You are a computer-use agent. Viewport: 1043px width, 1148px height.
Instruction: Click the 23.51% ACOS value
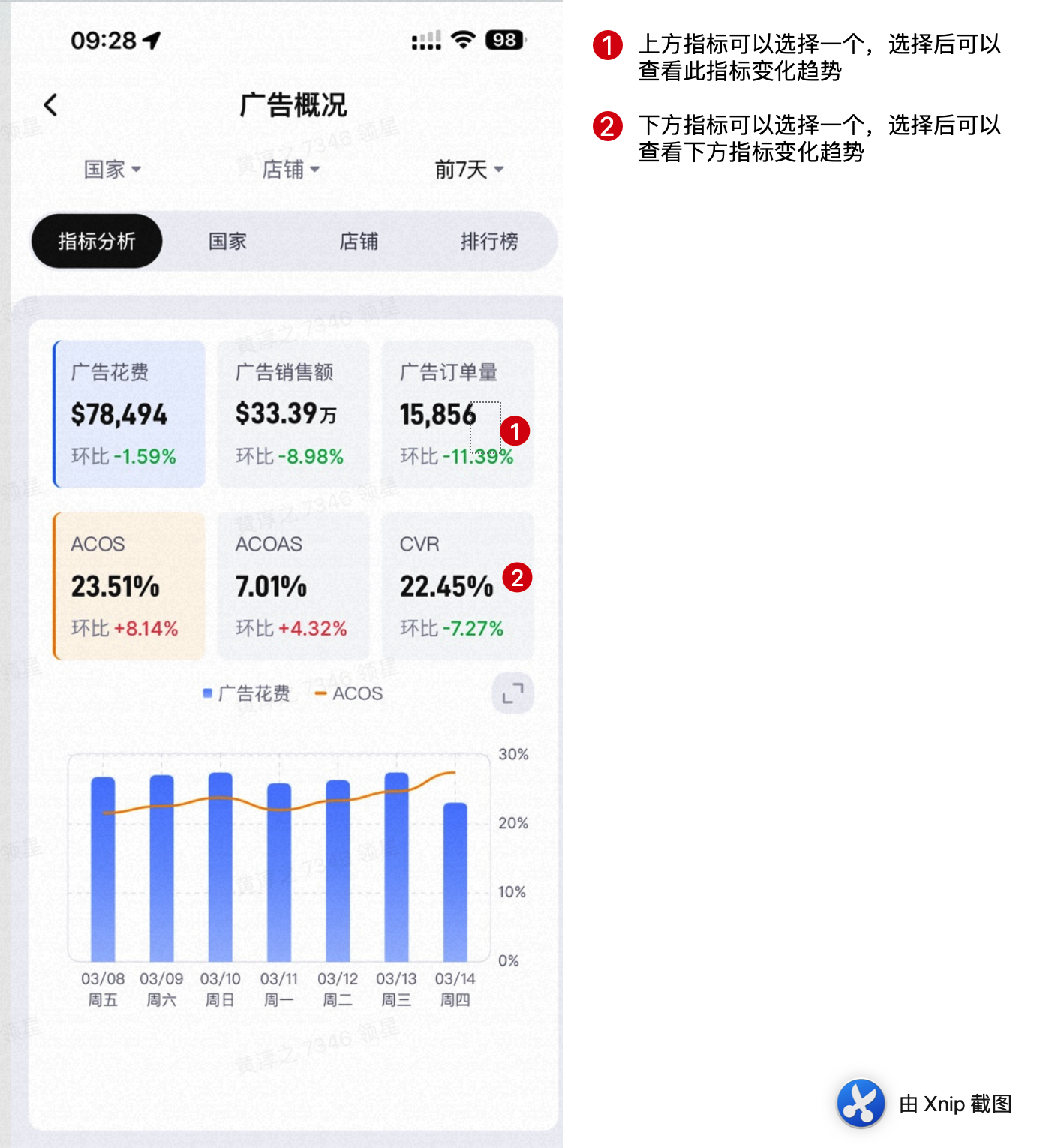coord(116,586)
